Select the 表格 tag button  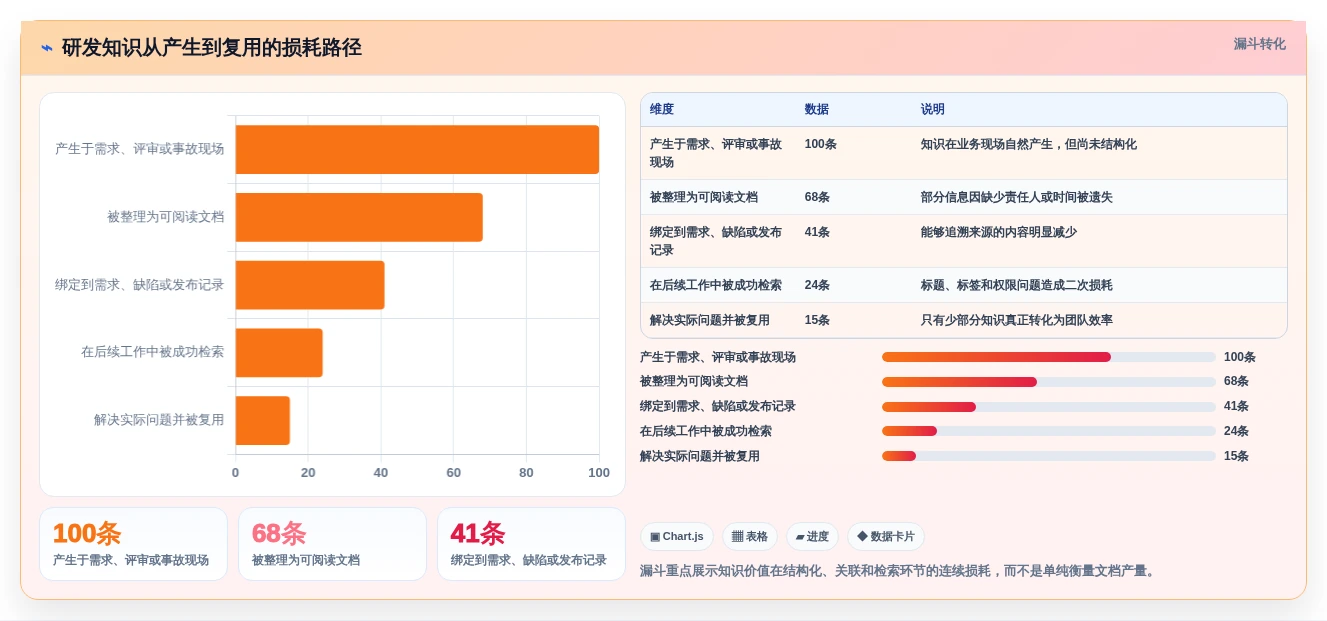(750, 536)
